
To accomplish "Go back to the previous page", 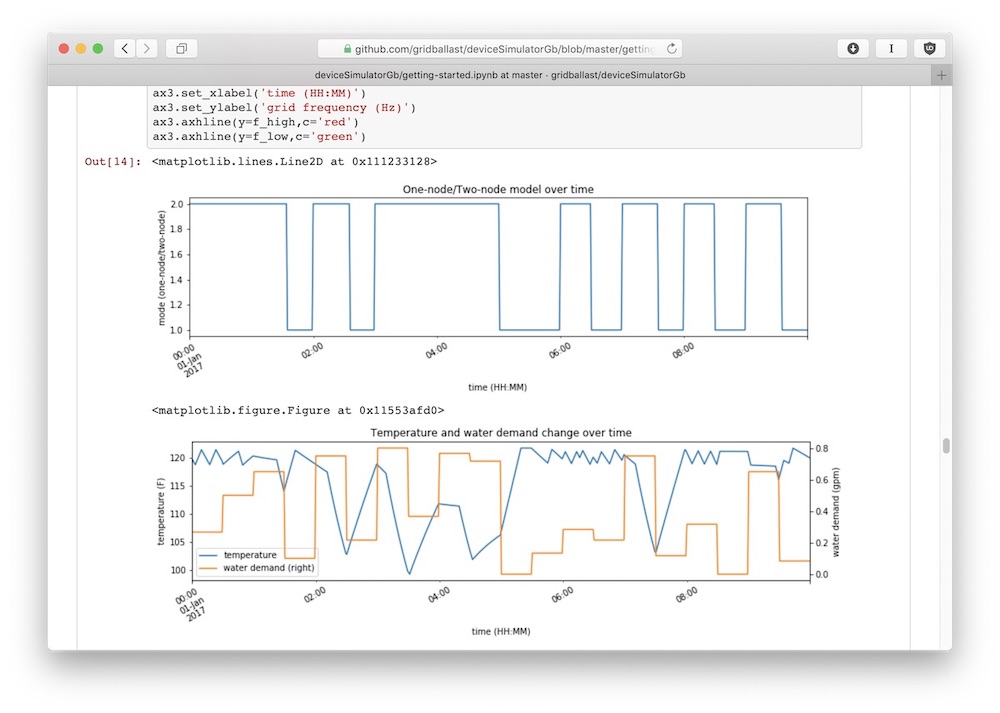I will click(124, 48).
